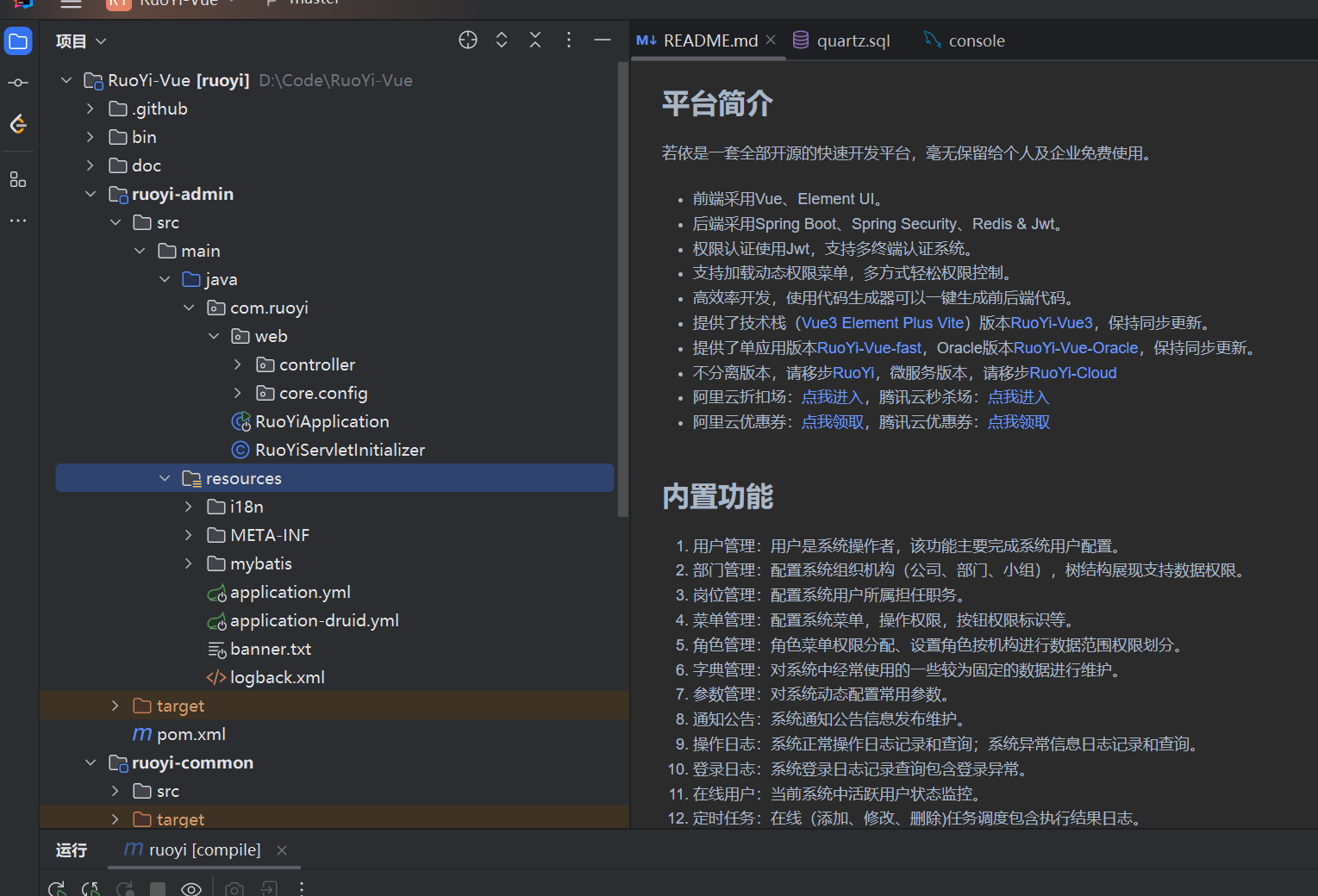The width and height of the screenshot is (1318, 896).
Task: Open the Structure tool window icon
Action: point(18,179)
